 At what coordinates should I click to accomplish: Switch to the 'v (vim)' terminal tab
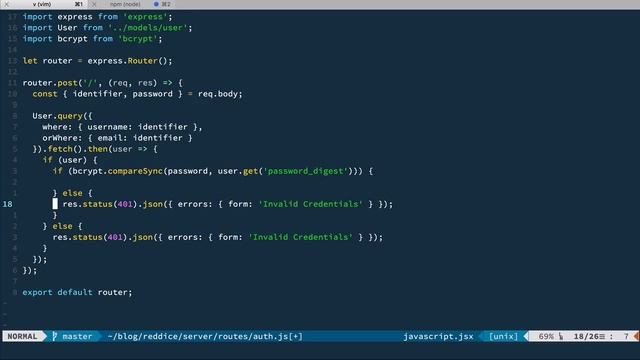pos(42,4)
